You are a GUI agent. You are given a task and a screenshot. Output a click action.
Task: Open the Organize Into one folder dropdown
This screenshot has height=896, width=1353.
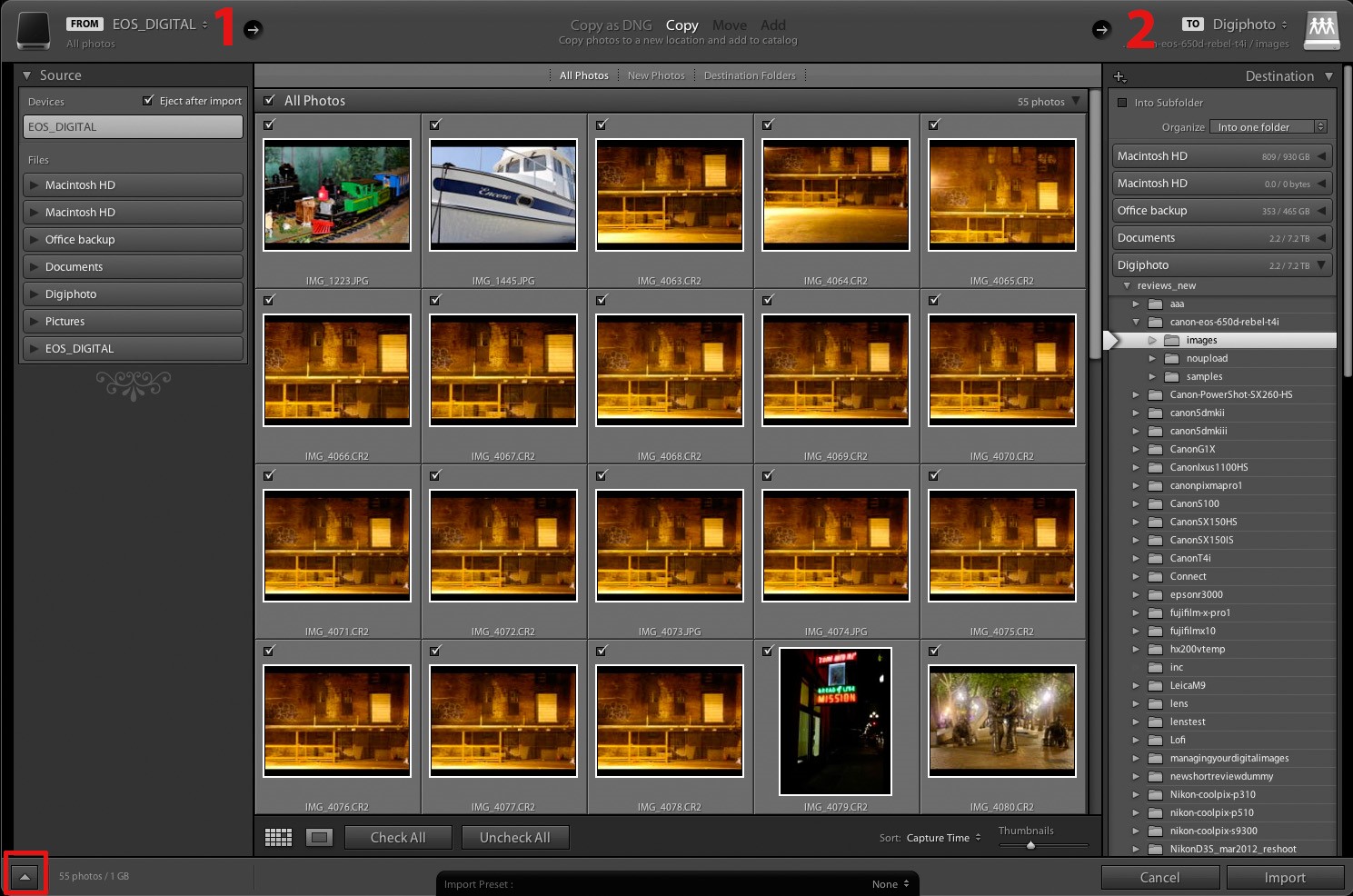coord(1268,126)
